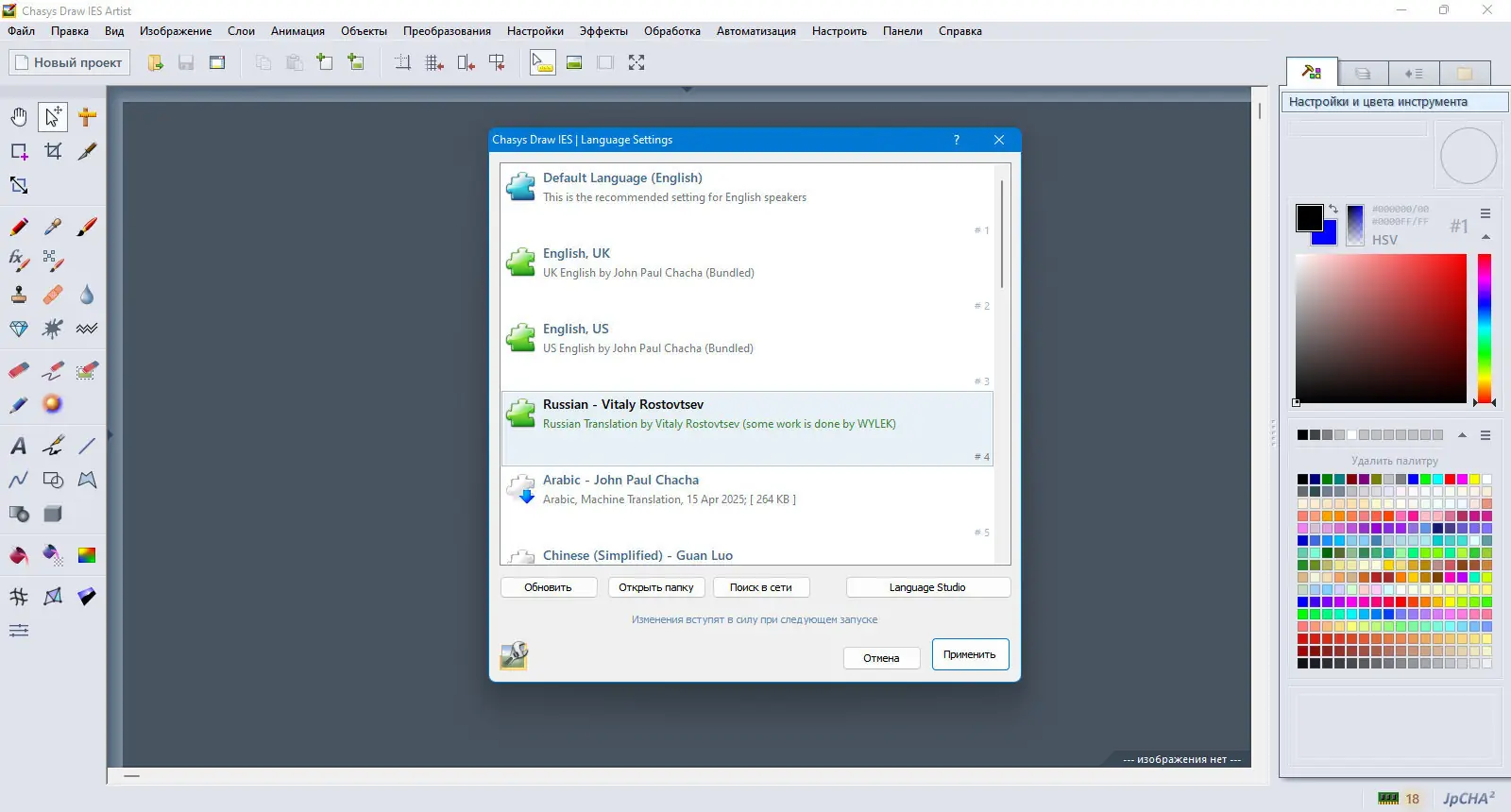Switch to the layers panel tab
The width and height of the screenshot is (1511, 812).
[x=1363, y=73]
